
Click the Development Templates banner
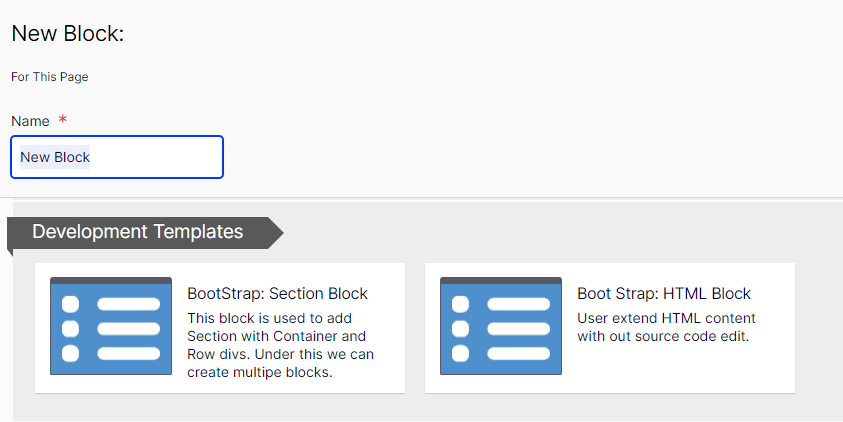click(138, 232)
